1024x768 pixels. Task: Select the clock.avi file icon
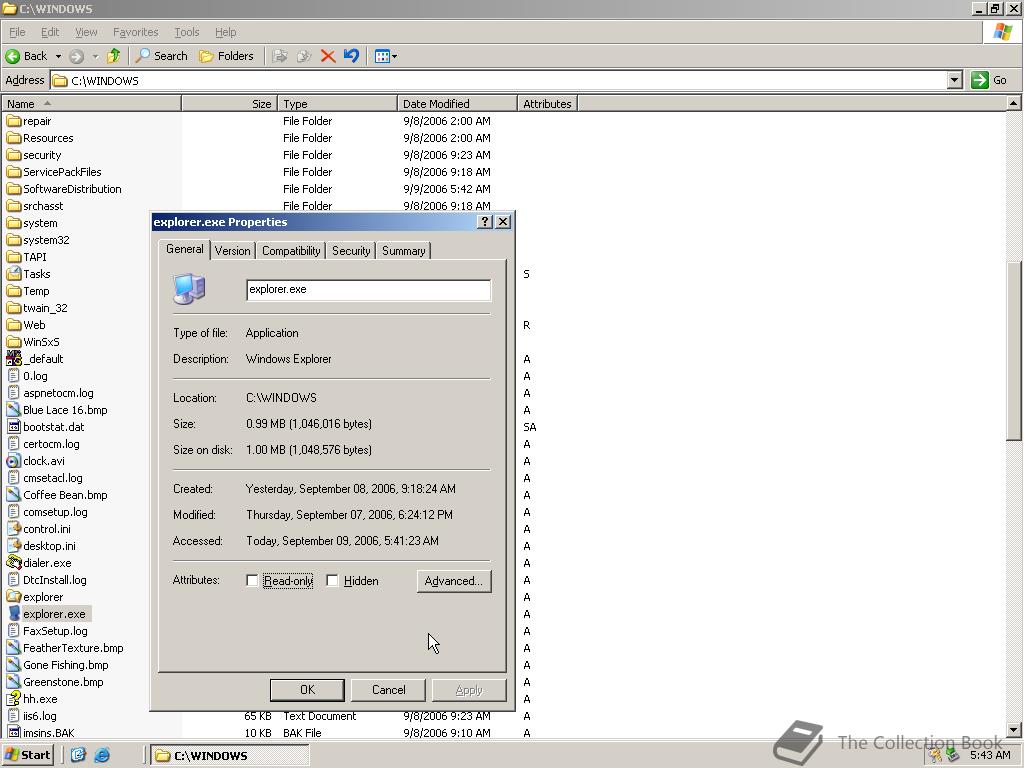pyautogui.click(x=14, y=460)
